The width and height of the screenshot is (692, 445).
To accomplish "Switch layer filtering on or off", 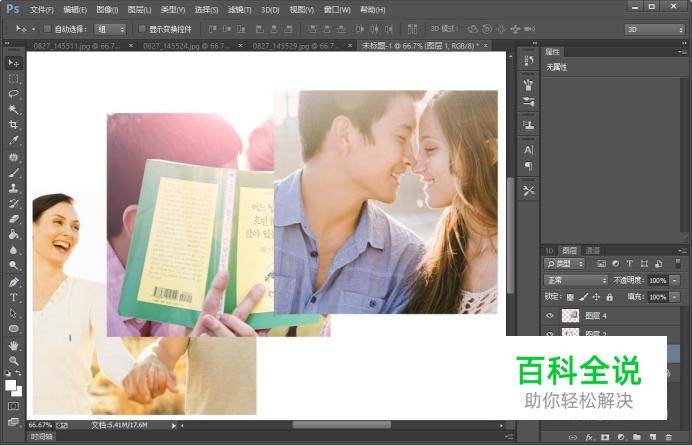I will tap(678, 264).
